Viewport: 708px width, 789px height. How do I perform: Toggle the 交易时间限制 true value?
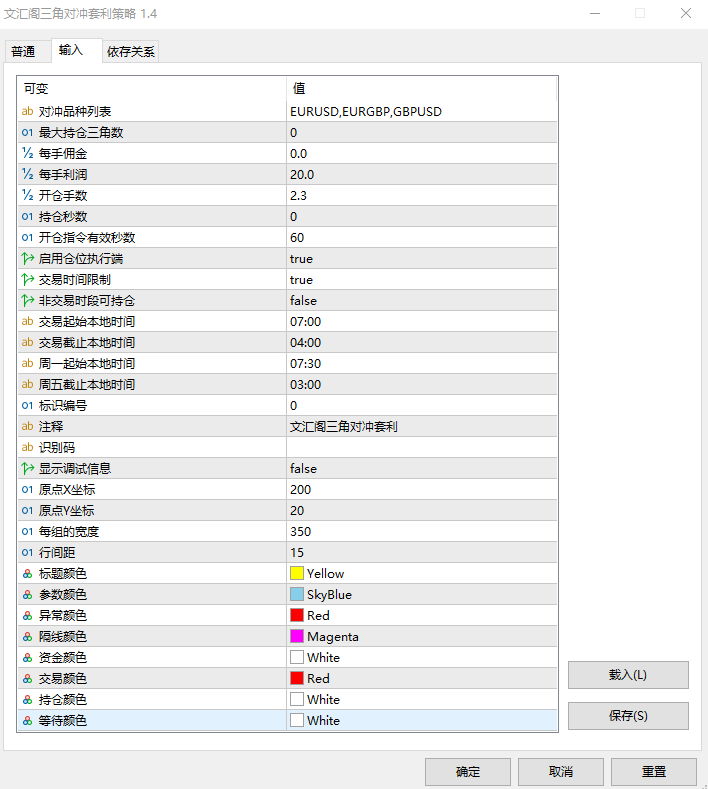(x=301, y=279)
